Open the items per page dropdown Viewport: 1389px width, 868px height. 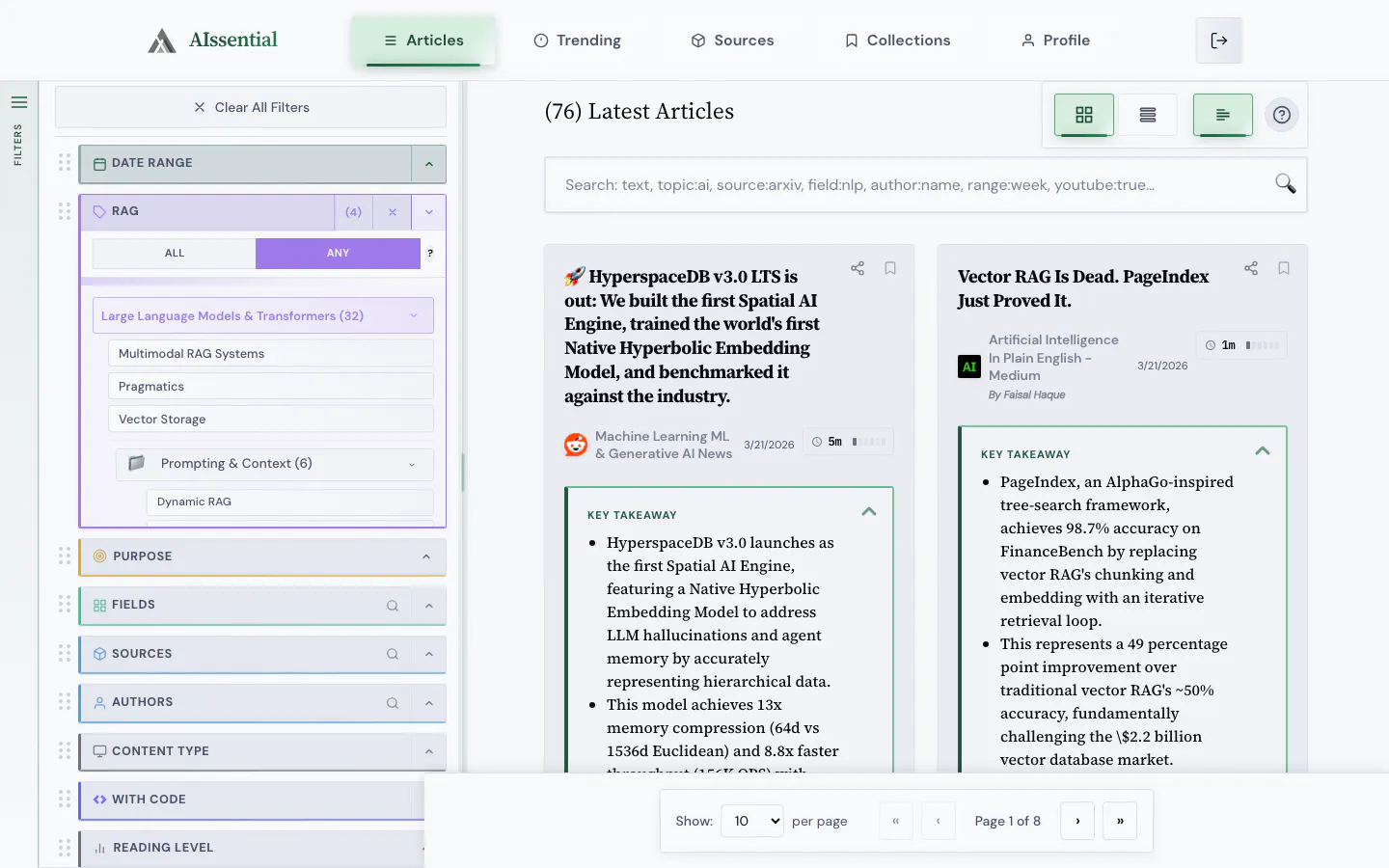pos(752,821)
